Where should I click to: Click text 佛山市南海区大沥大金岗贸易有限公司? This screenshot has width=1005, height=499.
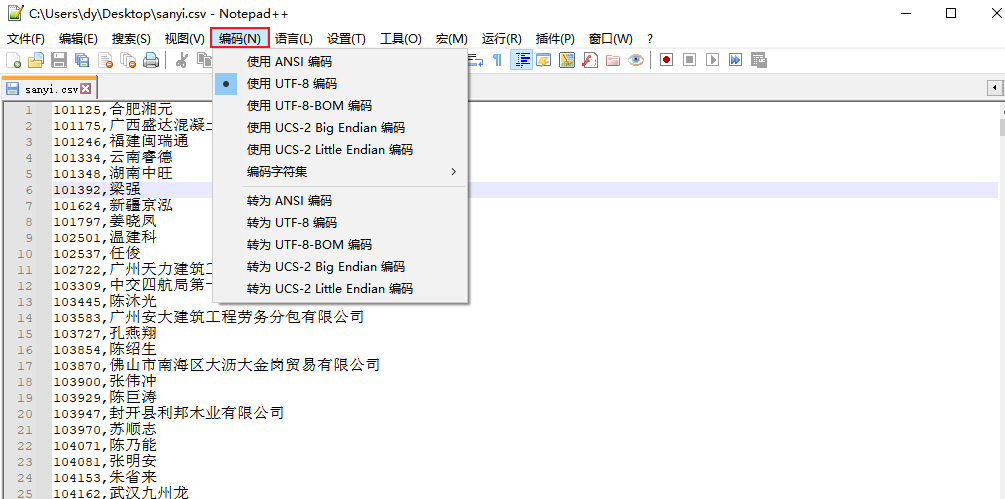(x=245, y=365)
